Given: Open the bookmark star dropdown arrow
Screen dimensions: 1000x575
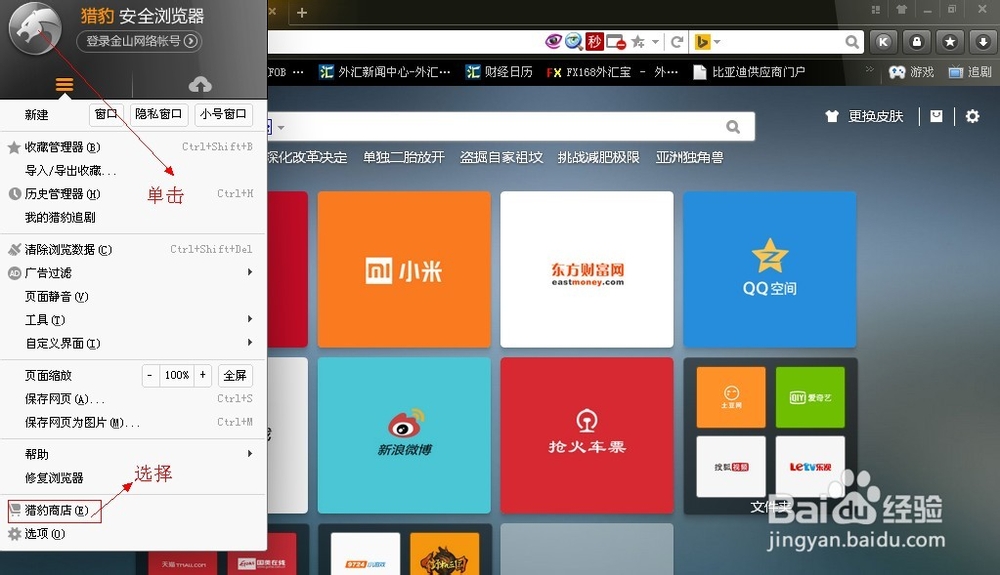Looking at the screenshot, I should point(655,42).
